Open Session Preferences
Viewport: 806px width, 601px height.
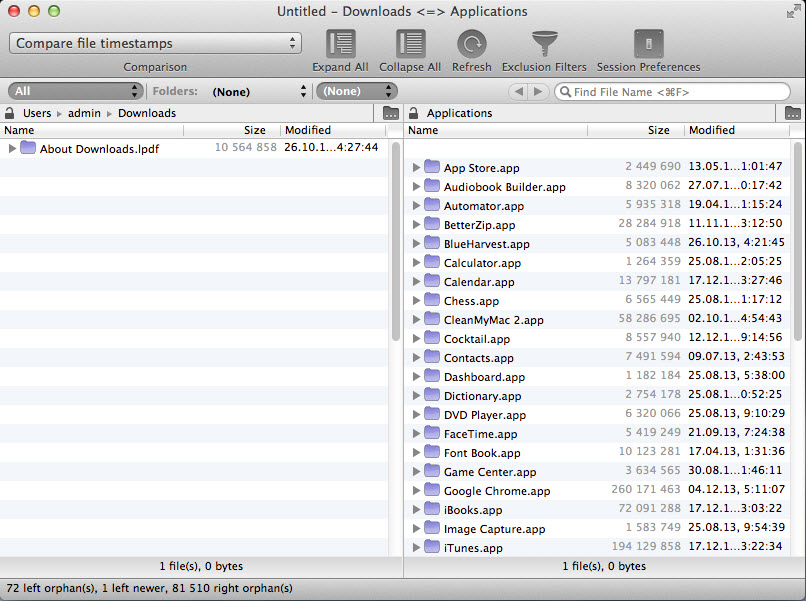(x=648, y=45)
